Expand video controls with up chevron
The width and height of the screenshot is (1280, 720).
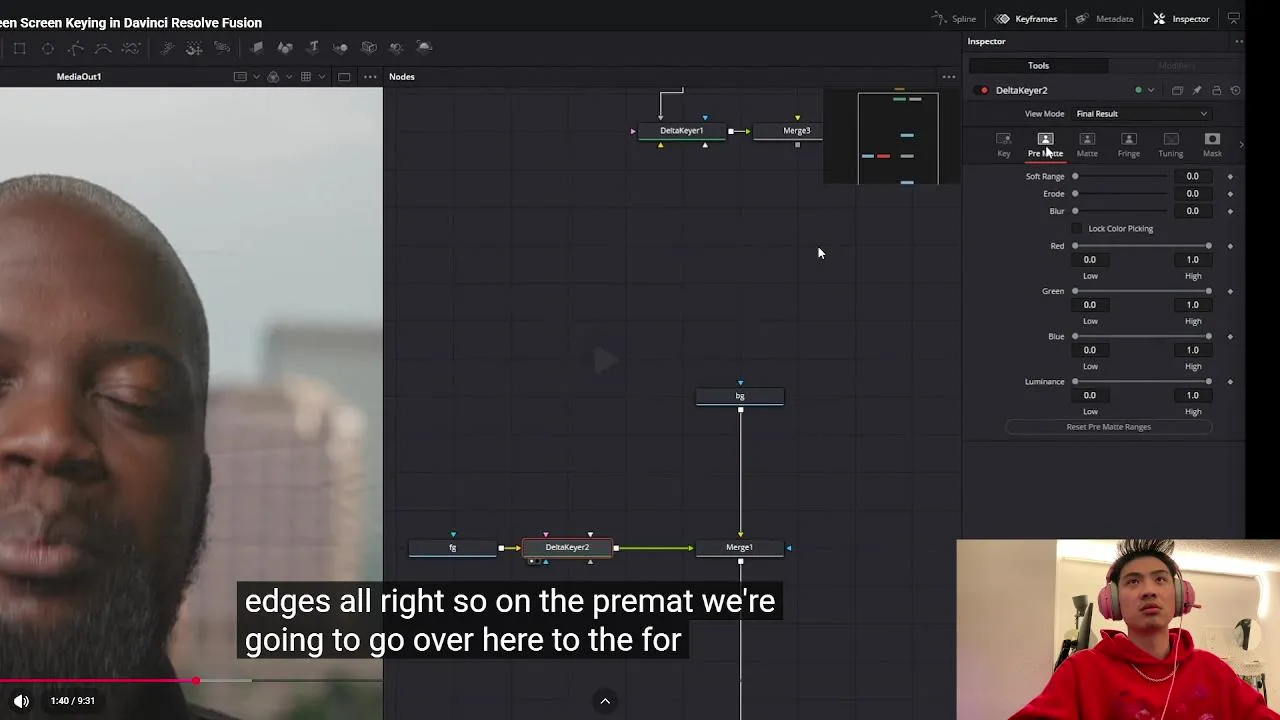click(605, 701)
